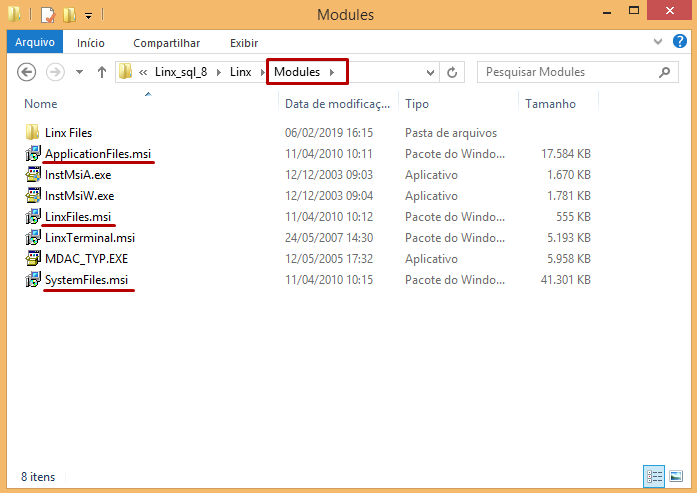Click the 12/05/2005 17:32 date
Screen dimensions: 697x493
(329, 259)
